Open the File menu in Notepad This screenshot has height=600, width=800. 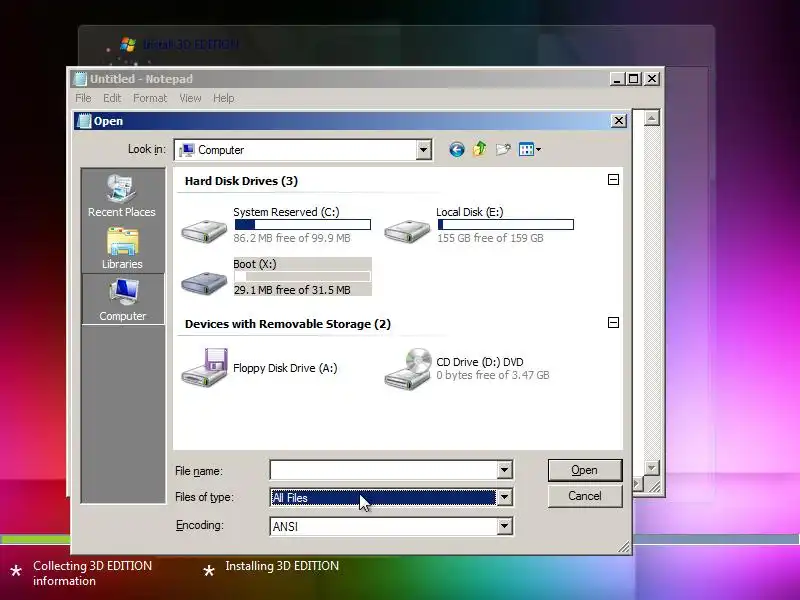tap(83, 98)
